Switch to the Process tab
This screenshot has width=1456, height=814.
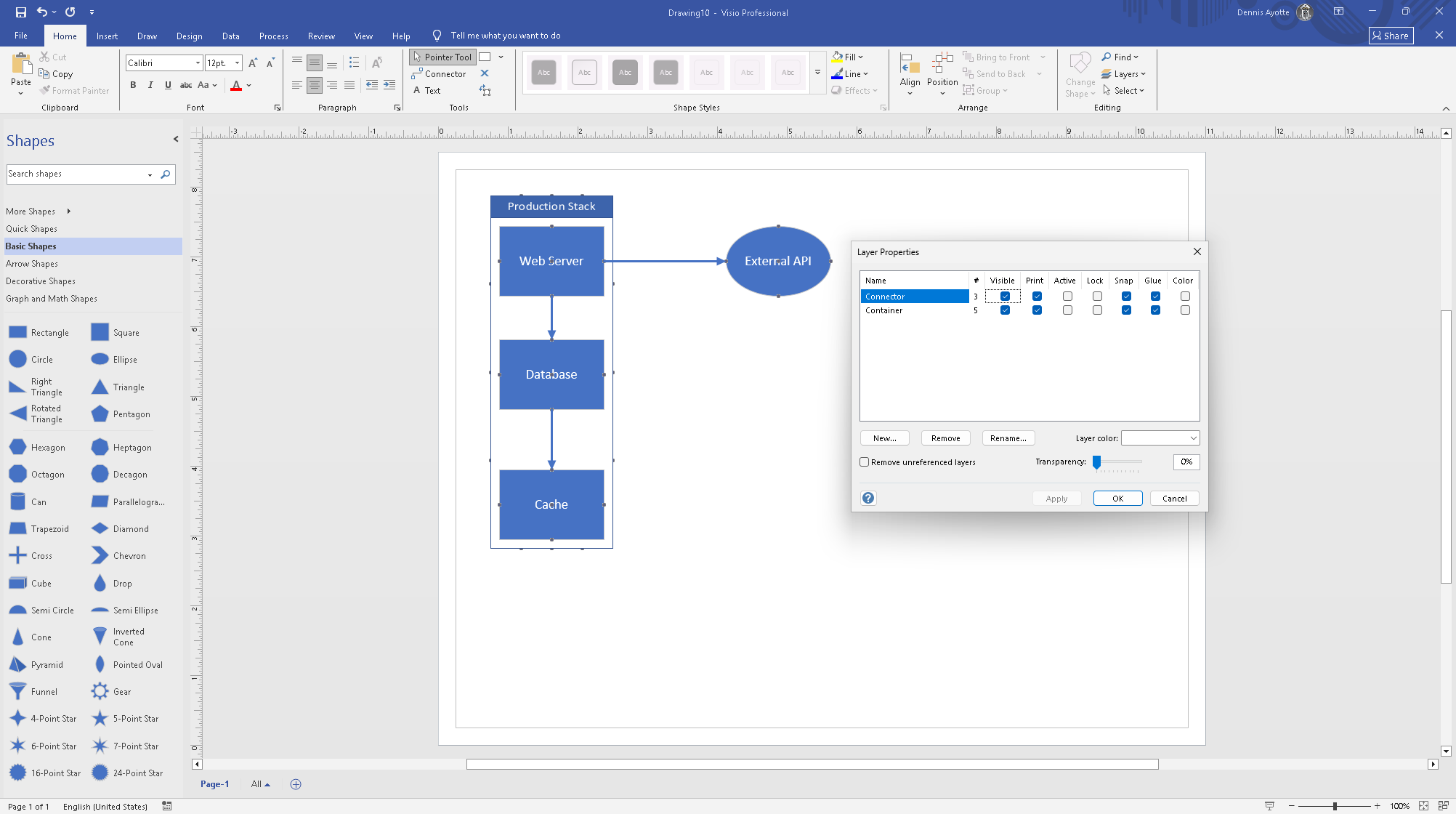click(273, 36)
